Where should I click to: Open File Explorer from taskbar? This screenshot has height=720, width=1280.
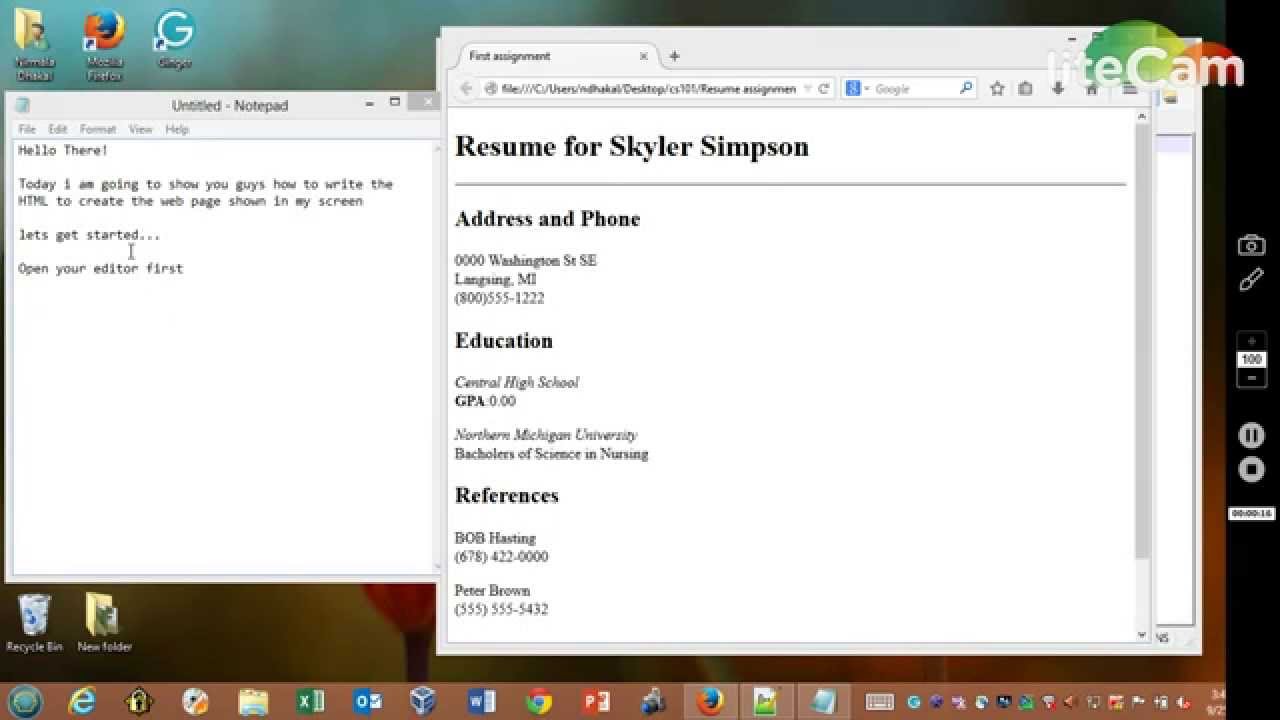(x=253, y=701)
